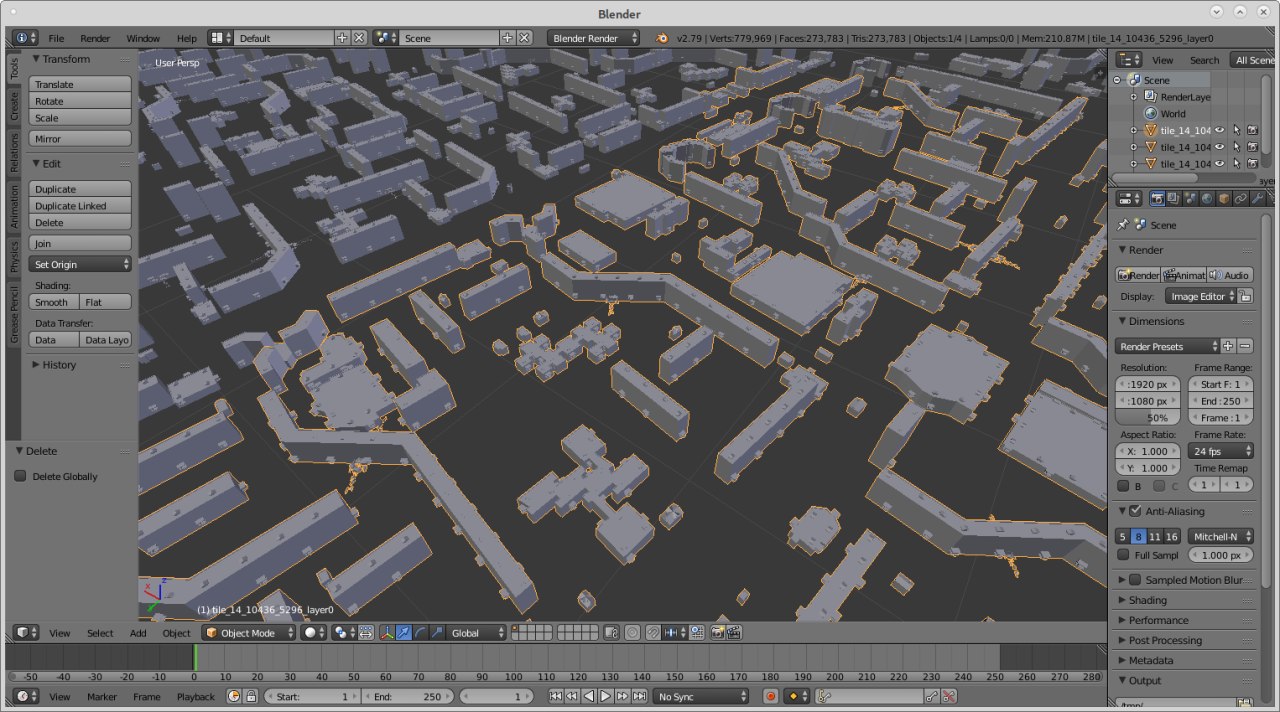Enable the Full Sample checkbox
The height and width of the screenshot is (712, 1280).
click(1123, 555)
